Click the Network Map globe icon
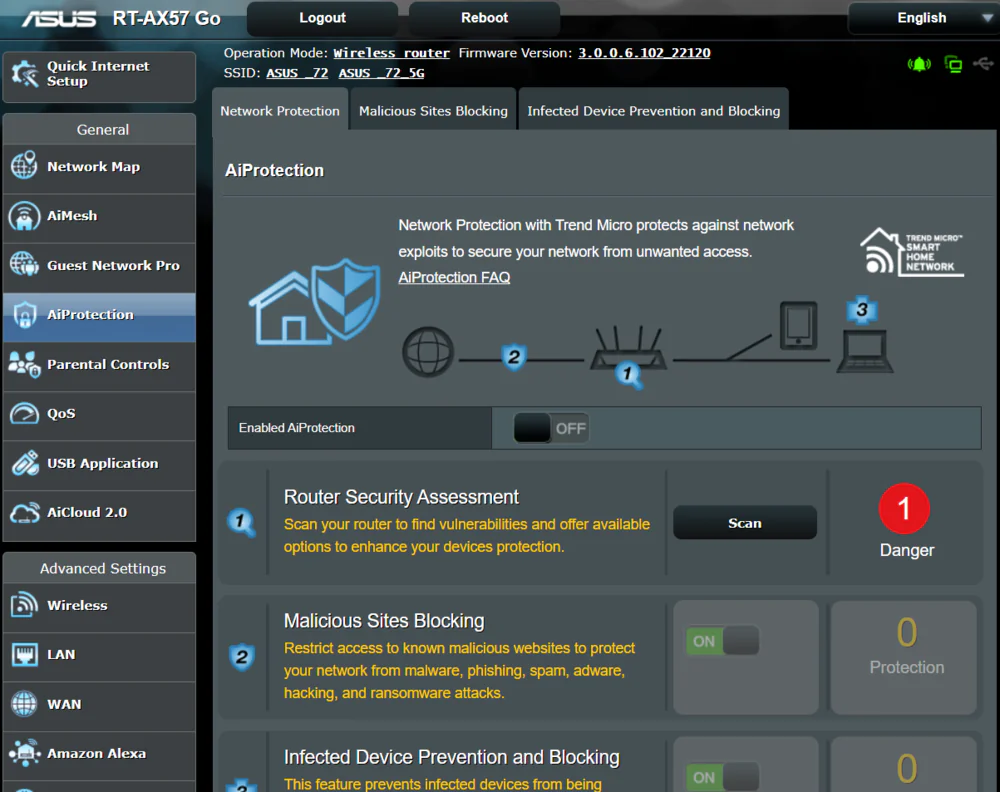Screen dimensions: 1000x792 click(24, 166)
